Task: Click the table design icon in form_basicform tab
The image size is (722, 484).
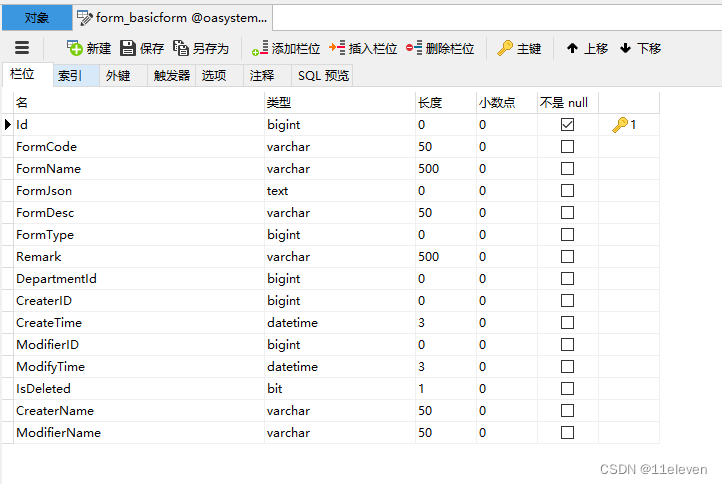Action: tap(85, 18)
